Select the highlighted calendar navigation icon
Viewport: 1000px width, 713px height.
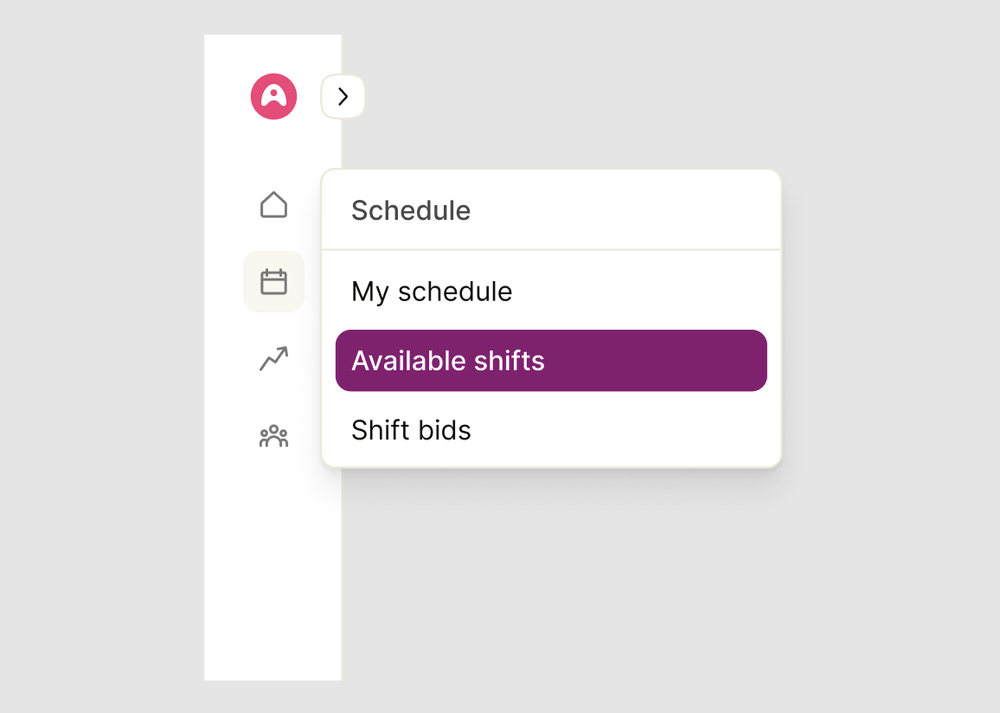coord(272,281)
